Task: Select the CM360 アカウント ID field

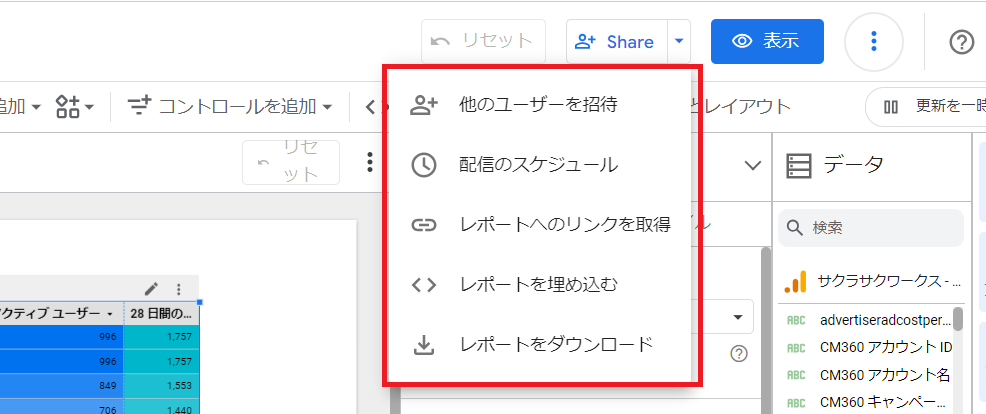Action: [x=868, y=347]
